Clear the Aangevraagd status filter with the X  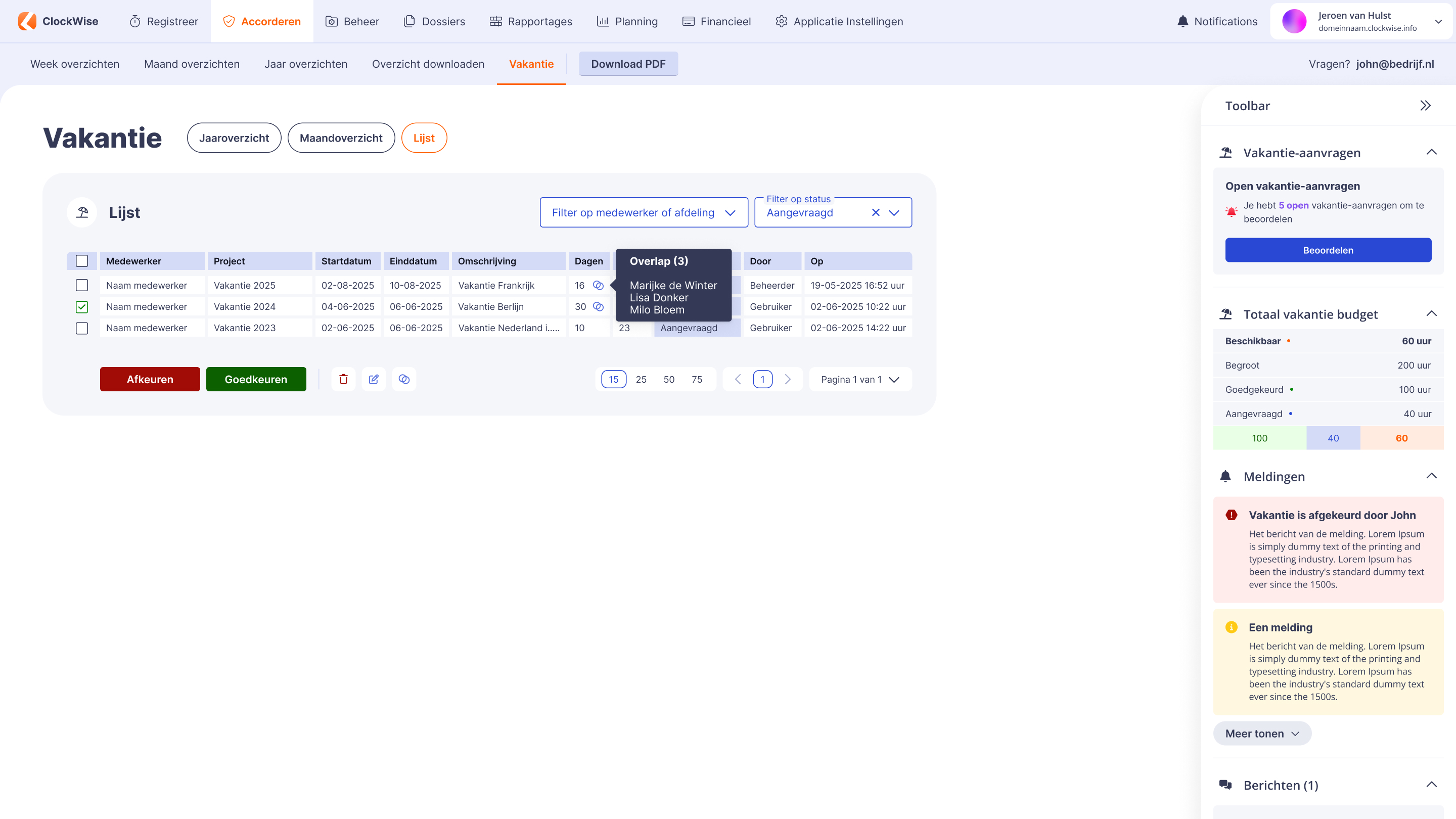[x=876, y=212]
